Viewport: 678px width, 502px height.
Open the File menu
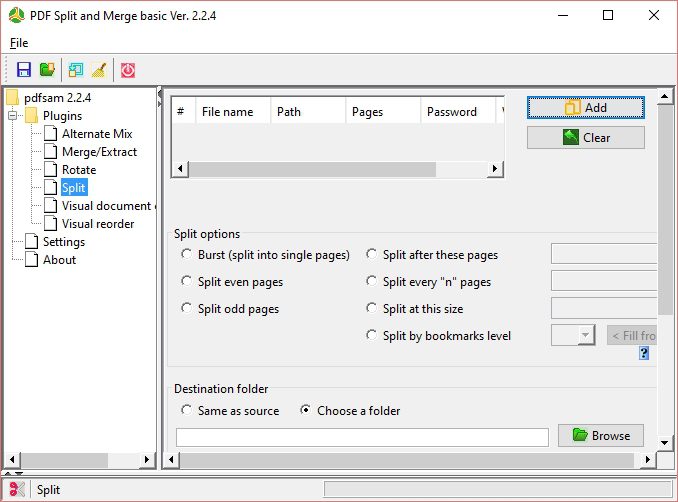19,43
